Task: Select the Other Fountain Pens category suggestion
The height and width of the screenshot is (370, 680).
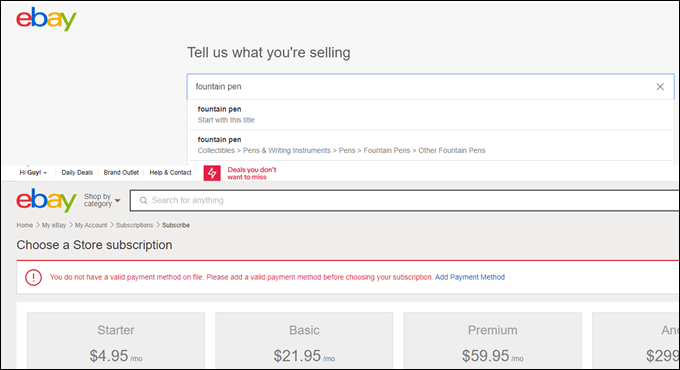Action: (430, 145)
